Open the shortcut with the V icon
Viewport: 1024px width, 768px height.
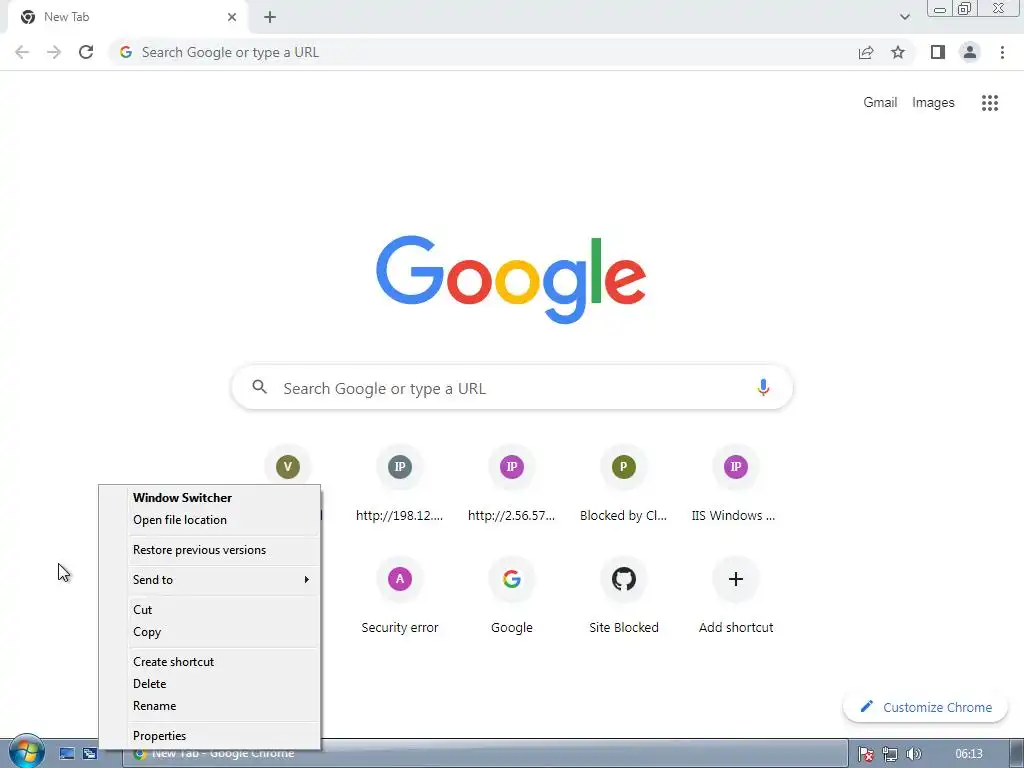[288, 467]
